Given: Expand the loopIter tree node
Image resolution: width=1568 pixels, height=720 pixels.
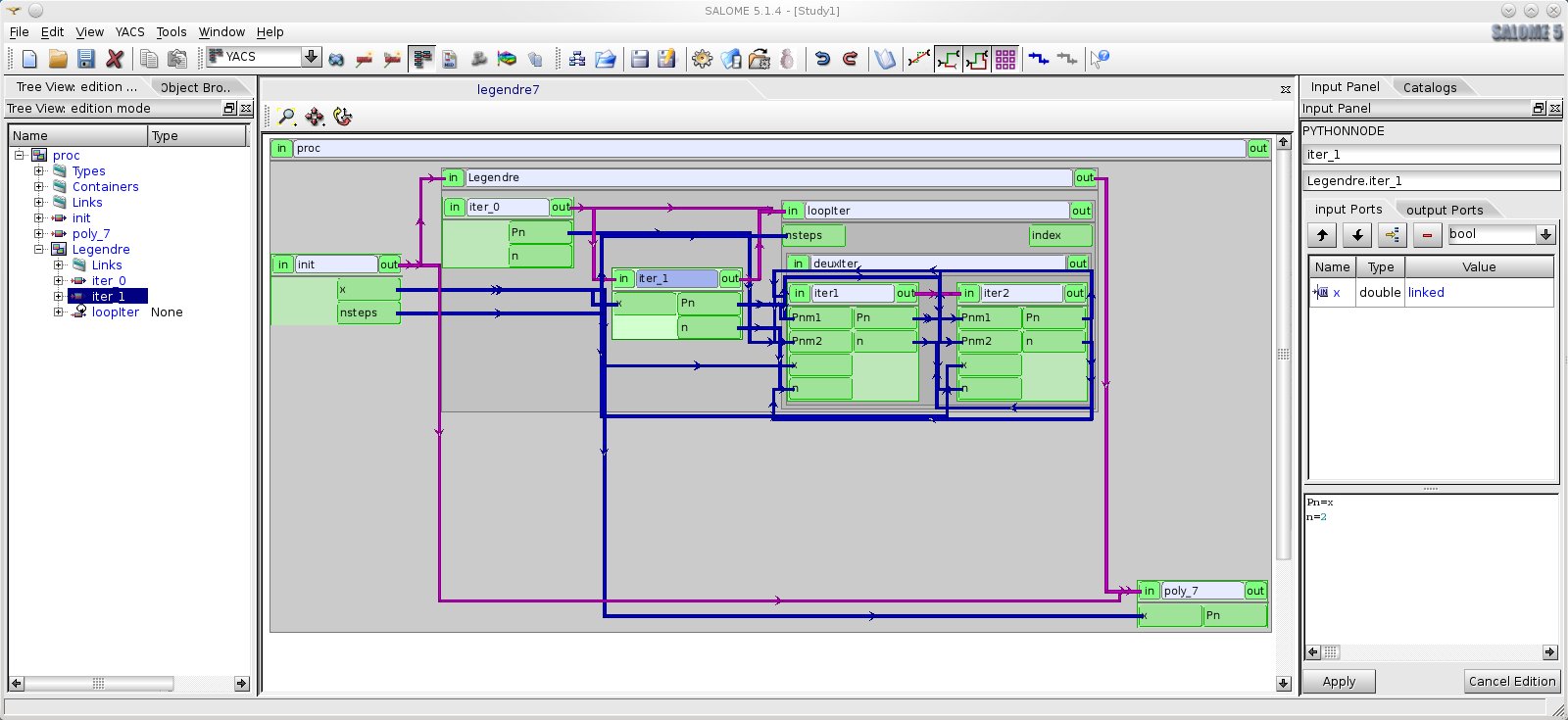Looking at the screenshot, I should pyautogui.click(x=59, y=312).
